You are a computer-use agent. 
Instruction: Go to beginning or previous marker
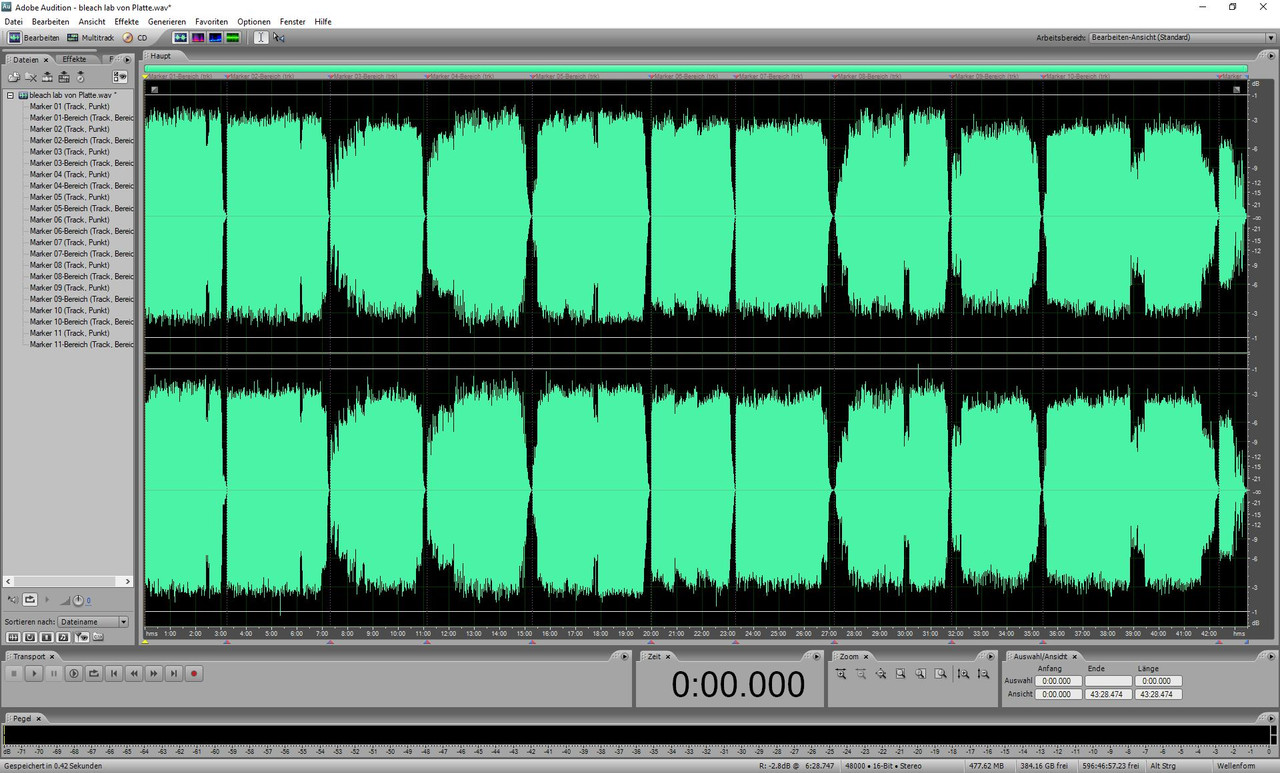[114, 673]
